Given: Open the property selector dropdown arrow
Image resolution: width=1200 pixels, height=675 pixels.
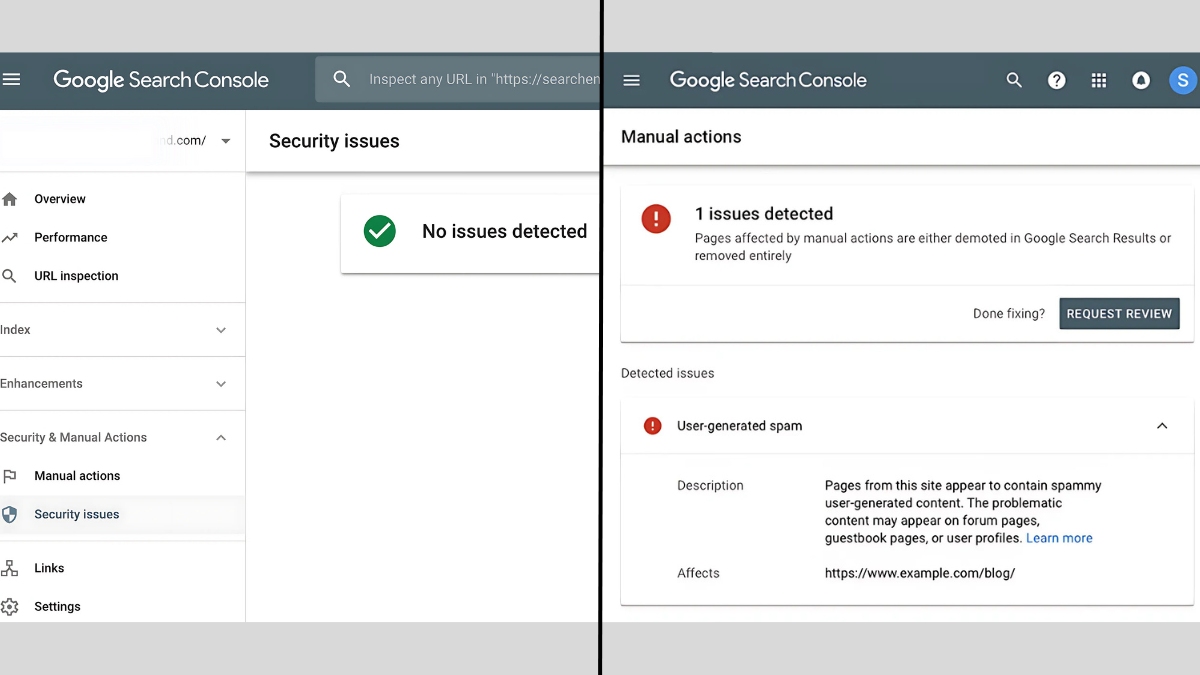Looking at the screenshot, I should point(226,141).
